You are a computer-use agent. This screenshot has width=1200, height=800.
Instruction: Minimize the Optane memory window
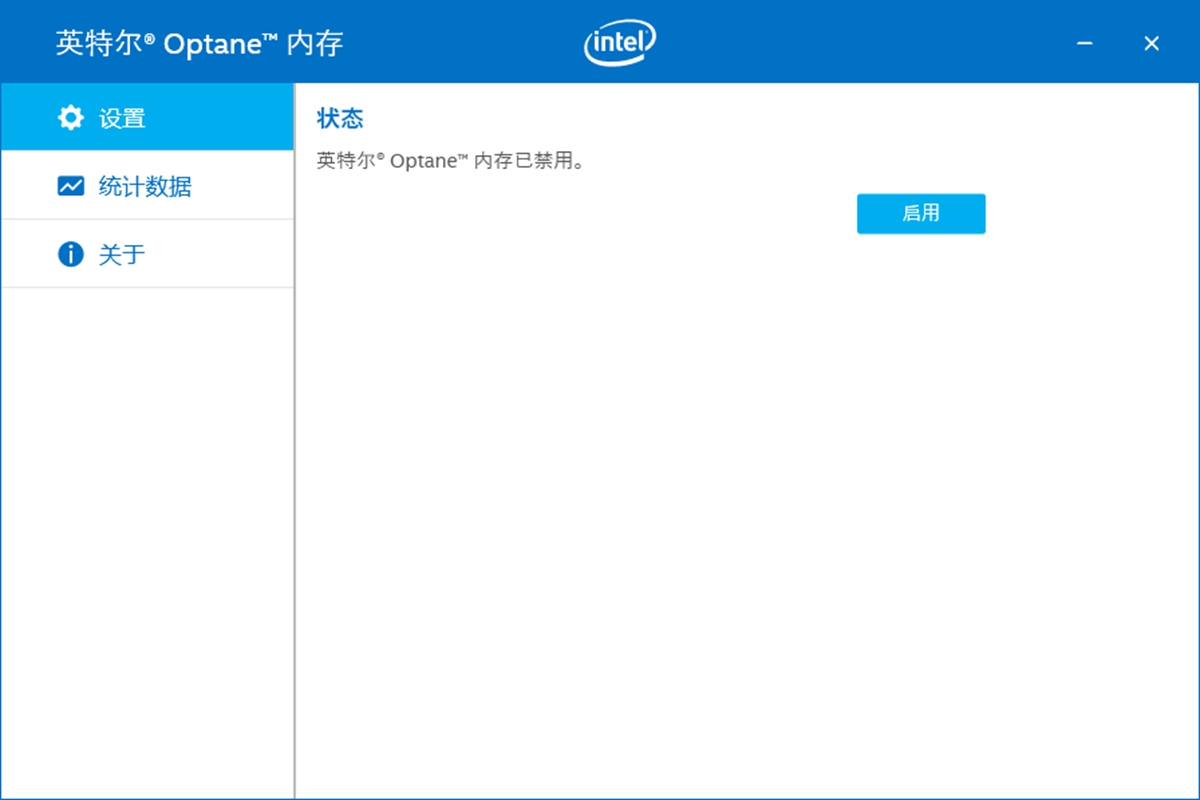tap(1084, 43)
